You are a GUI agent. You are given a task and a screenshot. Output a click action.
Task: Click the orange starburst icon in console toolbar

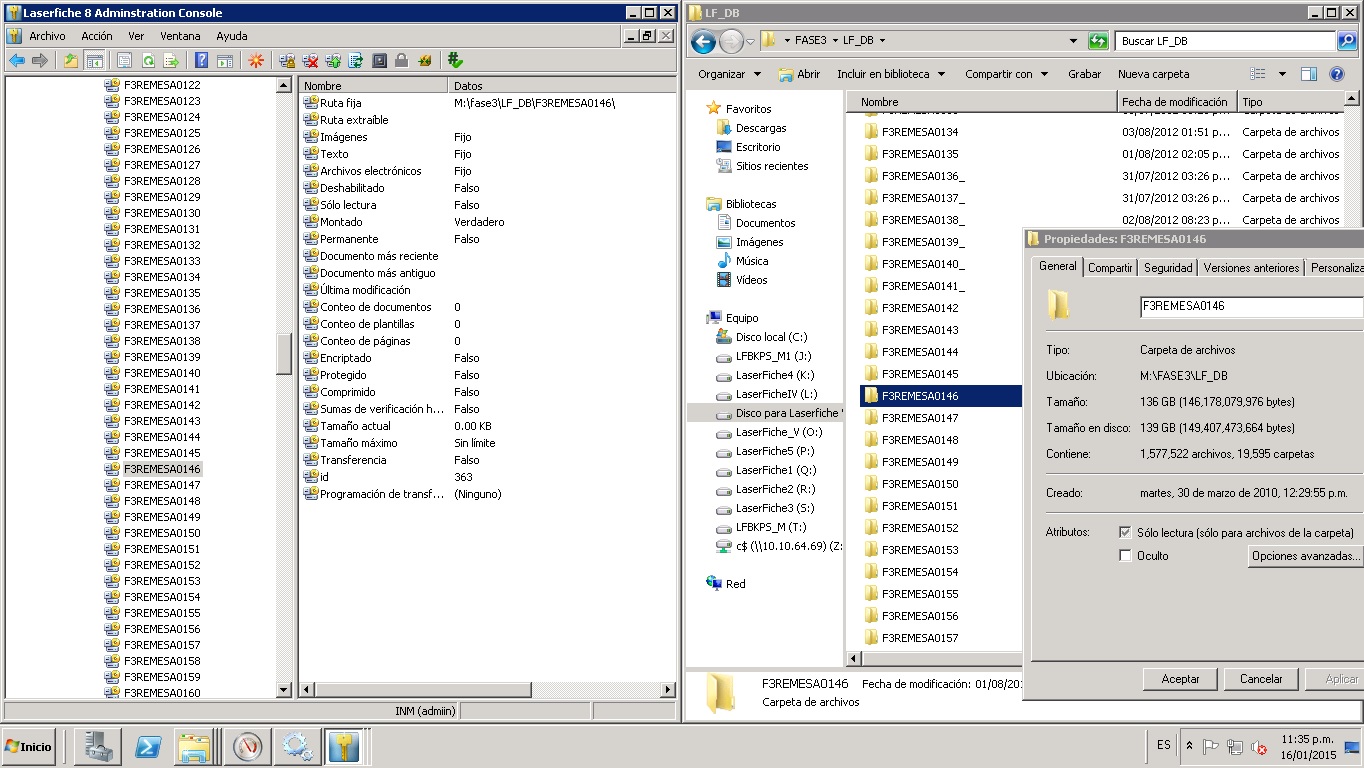[x=256, y=61]
